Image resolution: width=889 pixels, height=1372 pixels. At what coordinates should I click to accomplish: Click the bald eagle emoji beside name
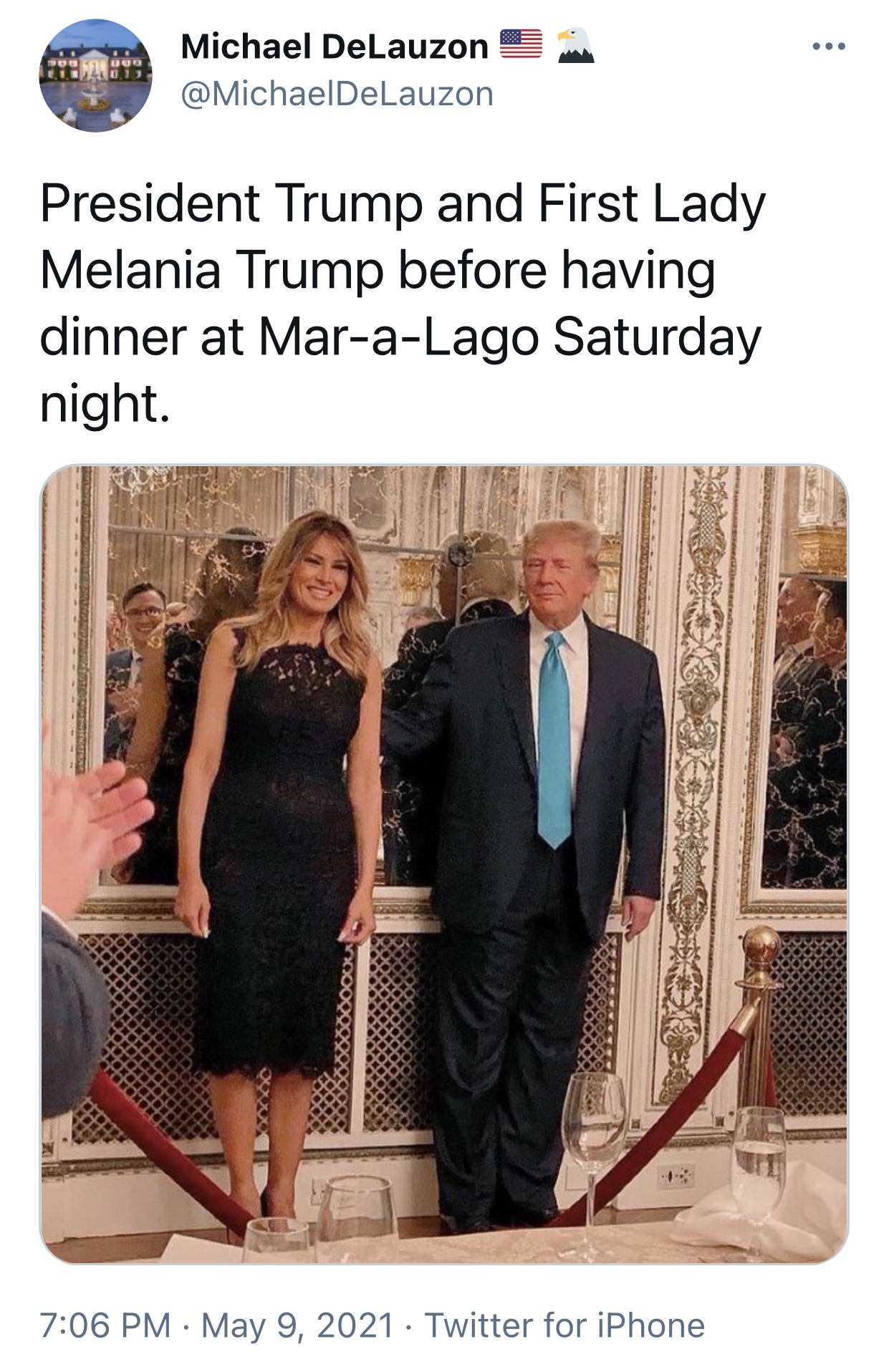(576, 45)
